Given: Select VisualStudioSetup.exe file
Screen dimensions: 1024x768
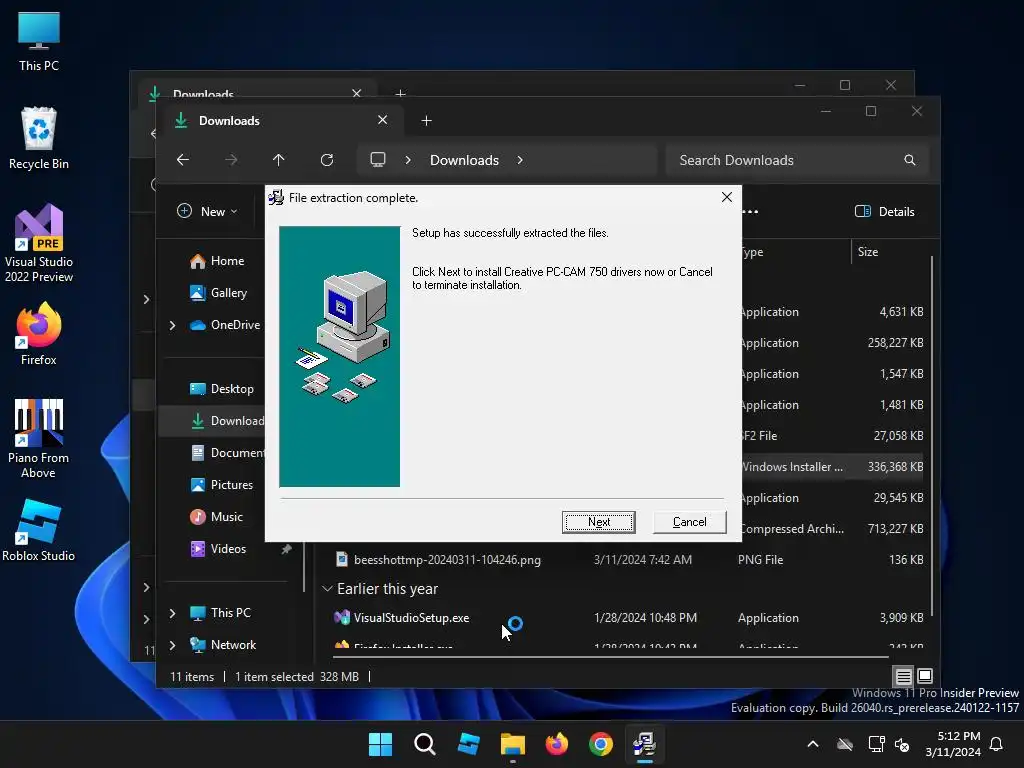Looking at the screenshot, I should (411, 618).
